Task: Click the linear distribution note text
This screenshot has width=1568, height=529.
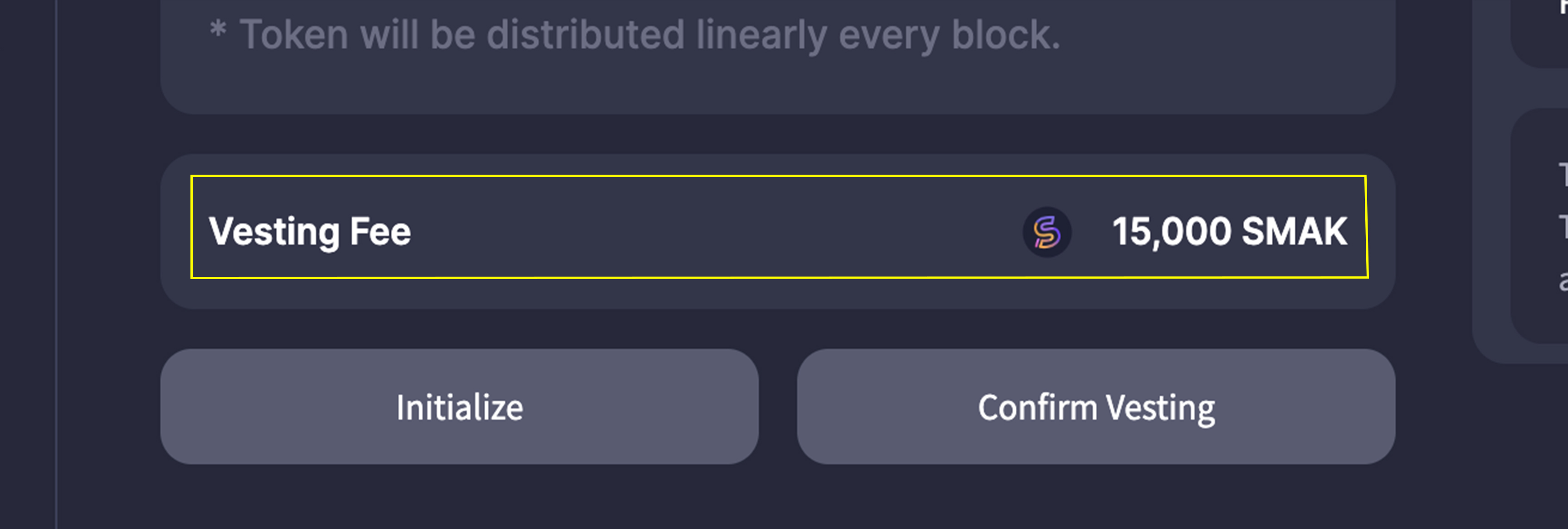Action: (x=649, y=34)
